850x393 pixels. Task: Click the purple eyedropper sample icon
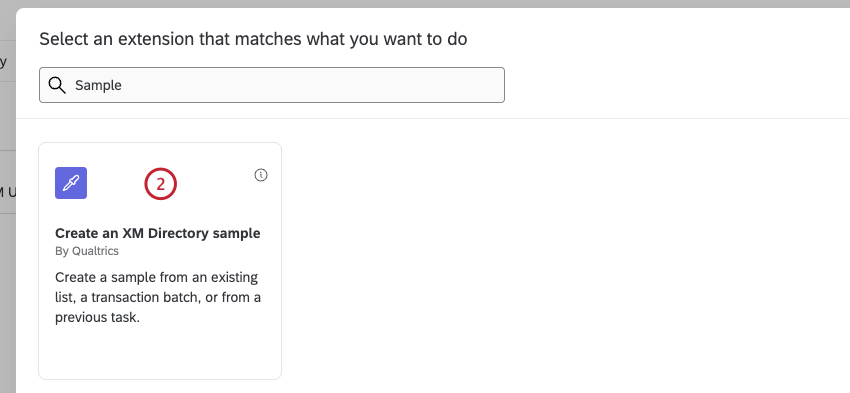tap(71, 183)
